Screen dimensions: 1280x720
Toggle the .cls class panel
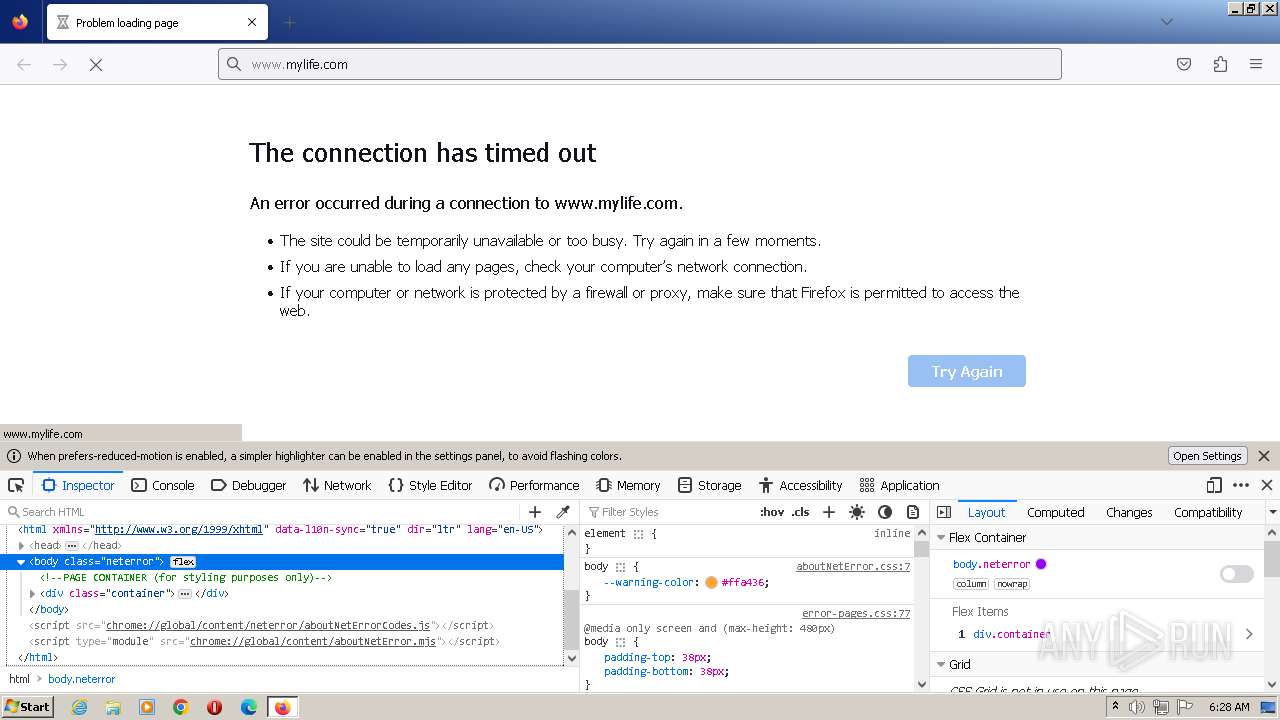(801, 512)
